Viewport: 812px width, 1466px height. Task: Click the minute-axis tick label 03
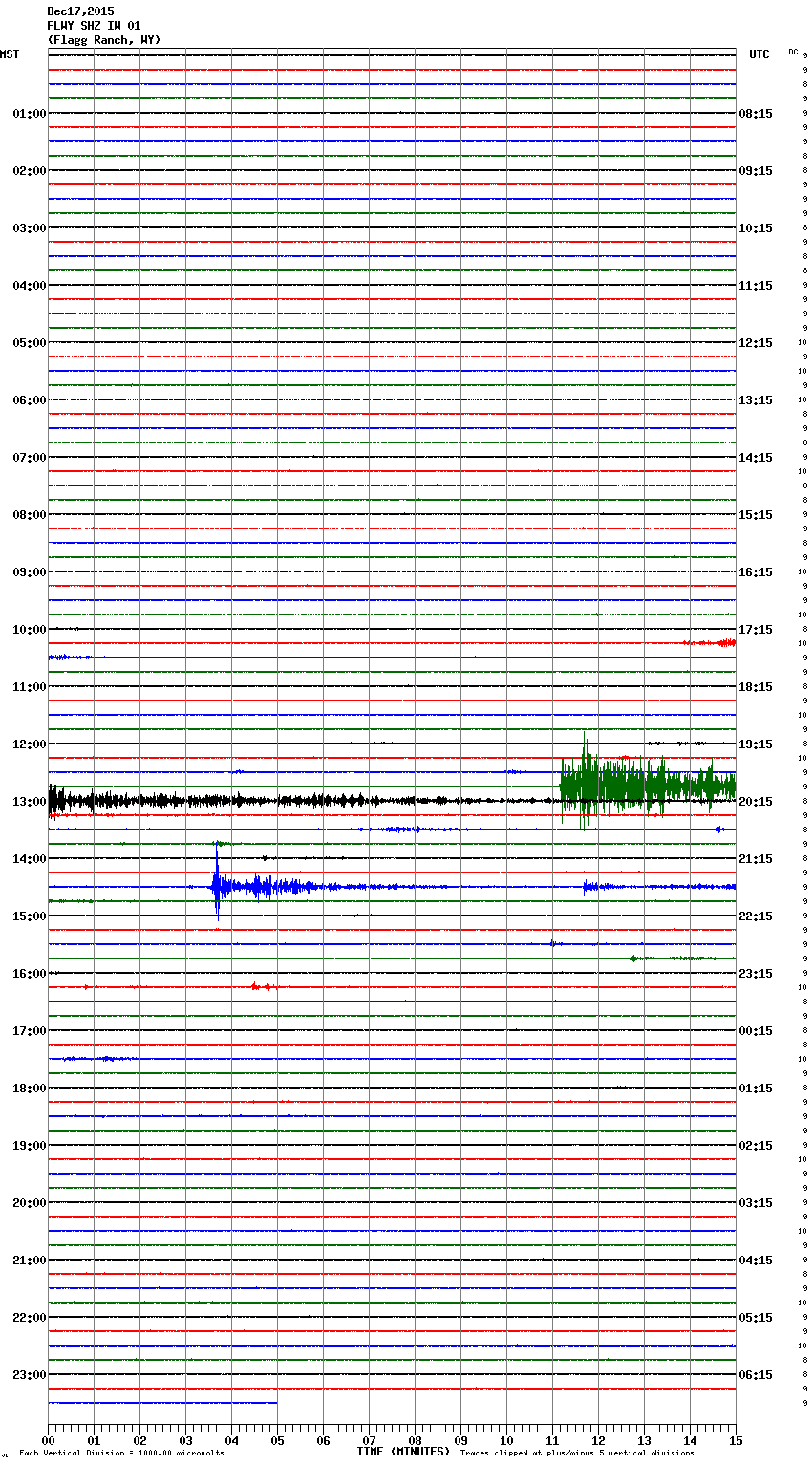[x=185, y=1441]
